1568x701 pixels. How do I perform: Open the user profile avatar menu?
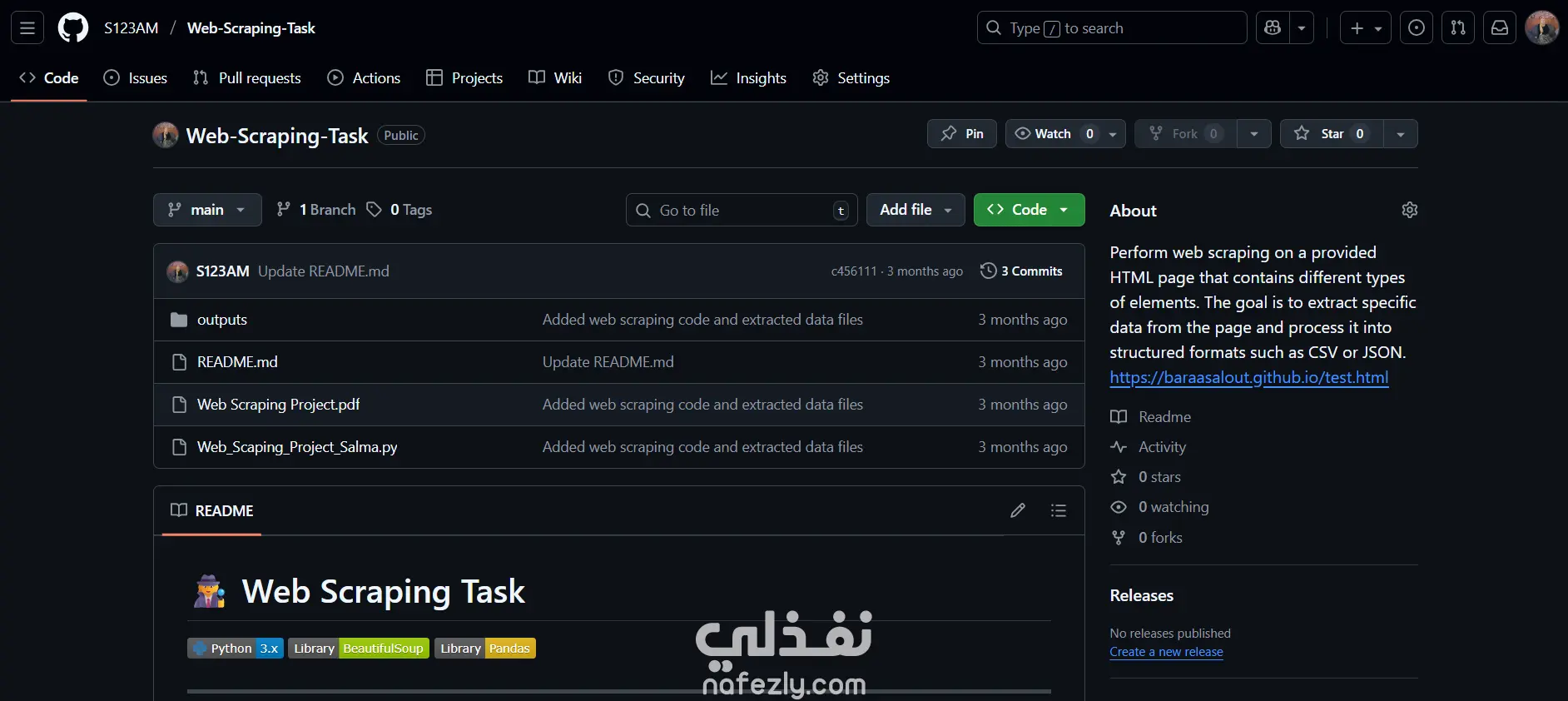pos(1542,28)
